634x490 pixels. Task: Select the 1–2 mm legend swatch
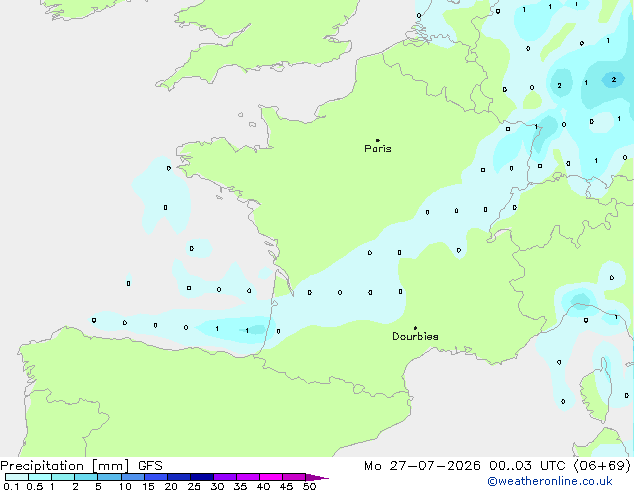tap(63, 477)
